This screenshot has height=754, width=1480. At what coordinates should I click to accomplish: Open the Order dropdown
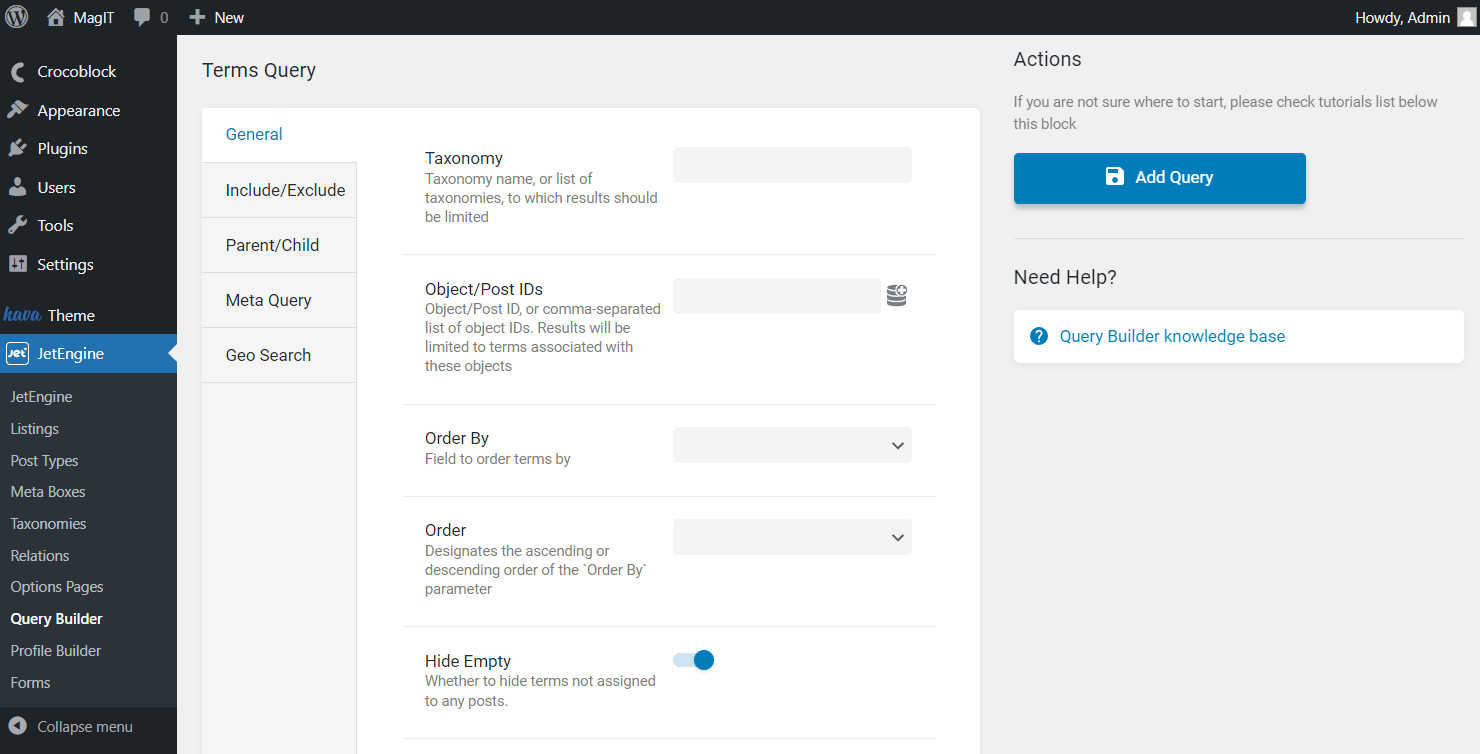(x=792, y=537)
